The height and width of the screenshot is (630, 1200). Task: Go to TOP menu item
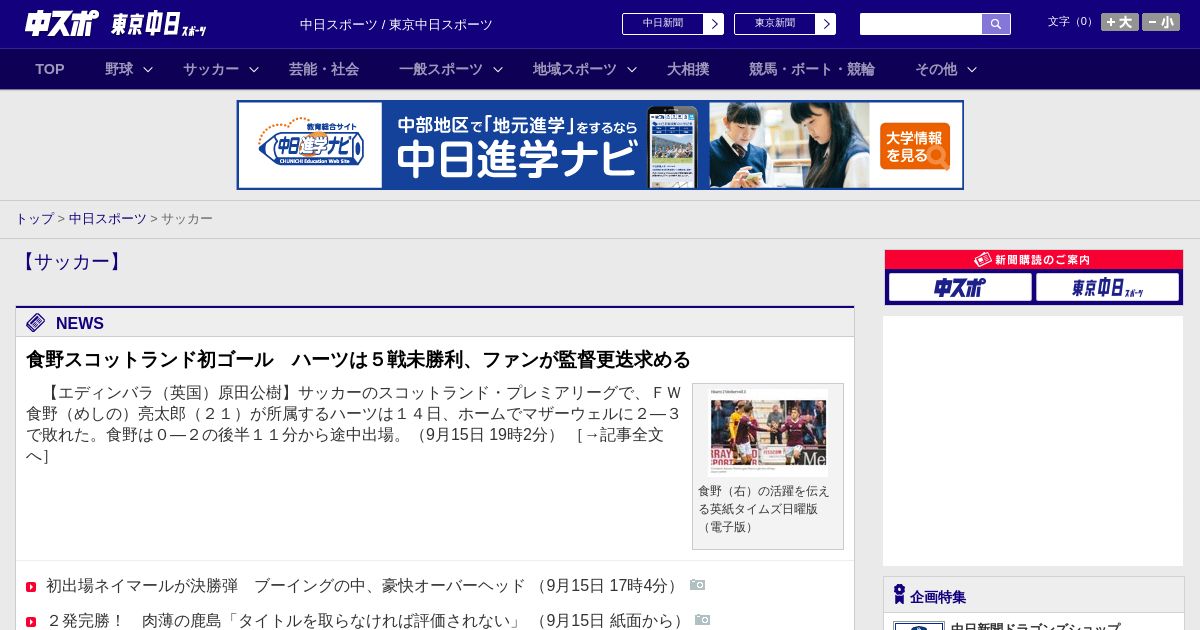[x=50, y=69]
